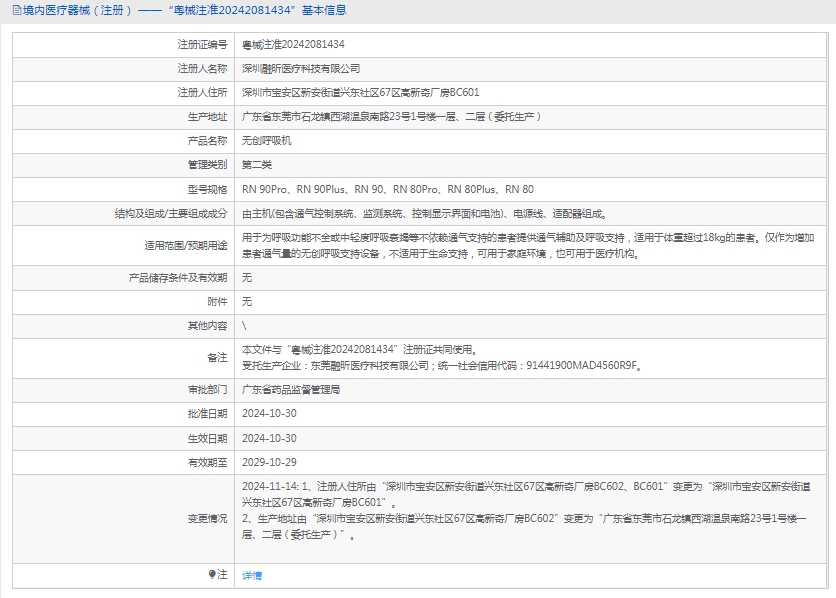Click the 备注 remarks text
Image resolution: width=836 pixels, height=598 pixels.
(440, 357)
